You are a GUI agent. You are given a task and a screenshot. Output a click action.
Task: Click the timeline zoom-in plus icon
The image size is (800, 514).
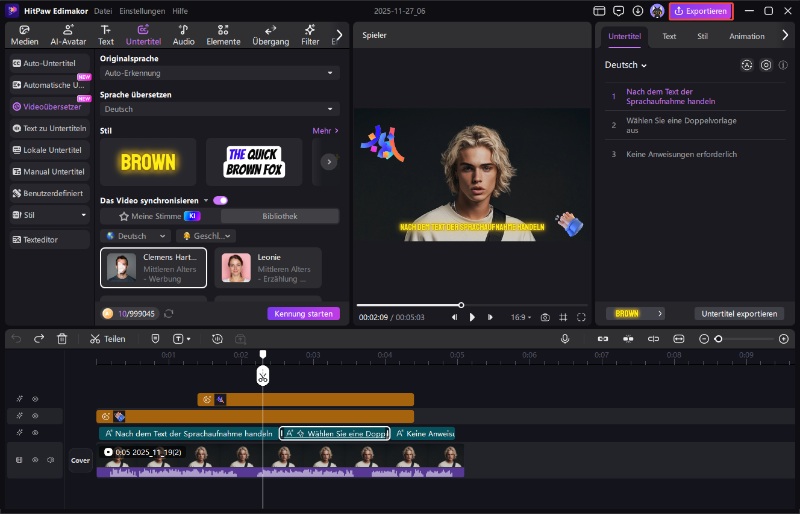coord(783,339)
